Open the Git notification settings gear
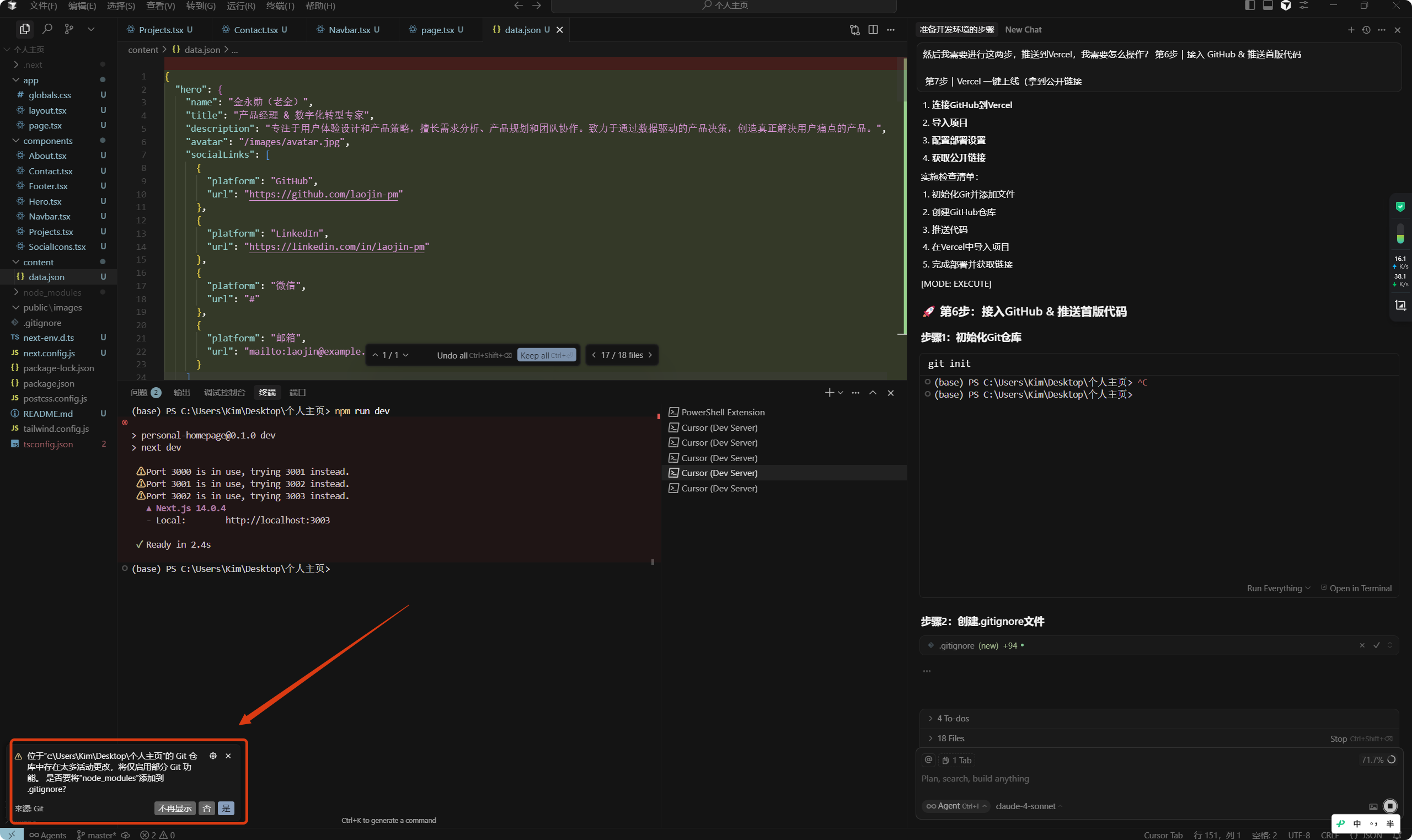Viewport: 1412px width, 840px height. pyautogui.click(x=213, y=756)
